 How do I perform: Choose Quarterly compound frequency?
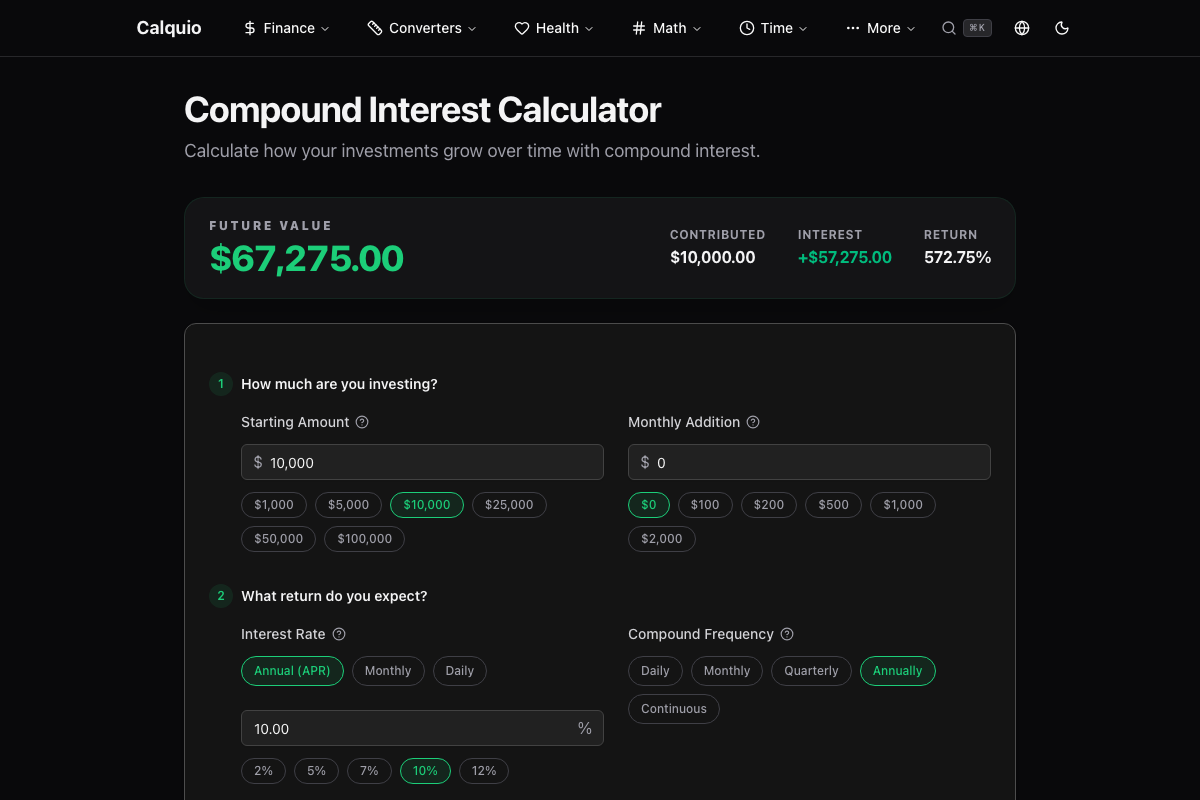tap(811, 671)
